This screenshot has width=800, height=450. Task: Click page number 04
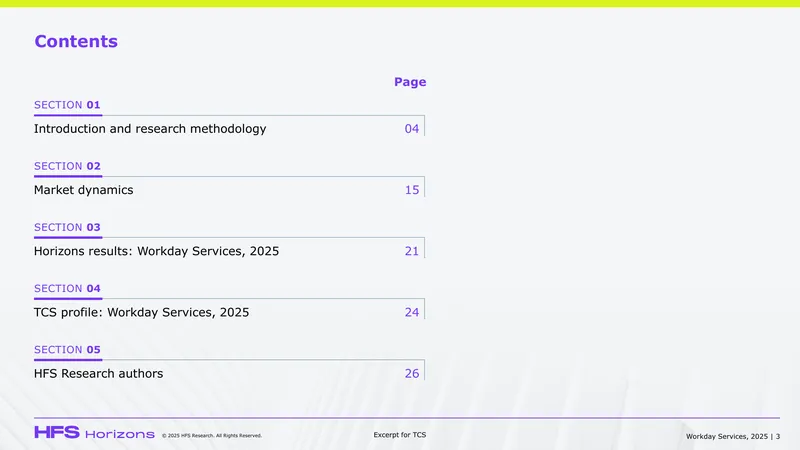pos(412,129)
